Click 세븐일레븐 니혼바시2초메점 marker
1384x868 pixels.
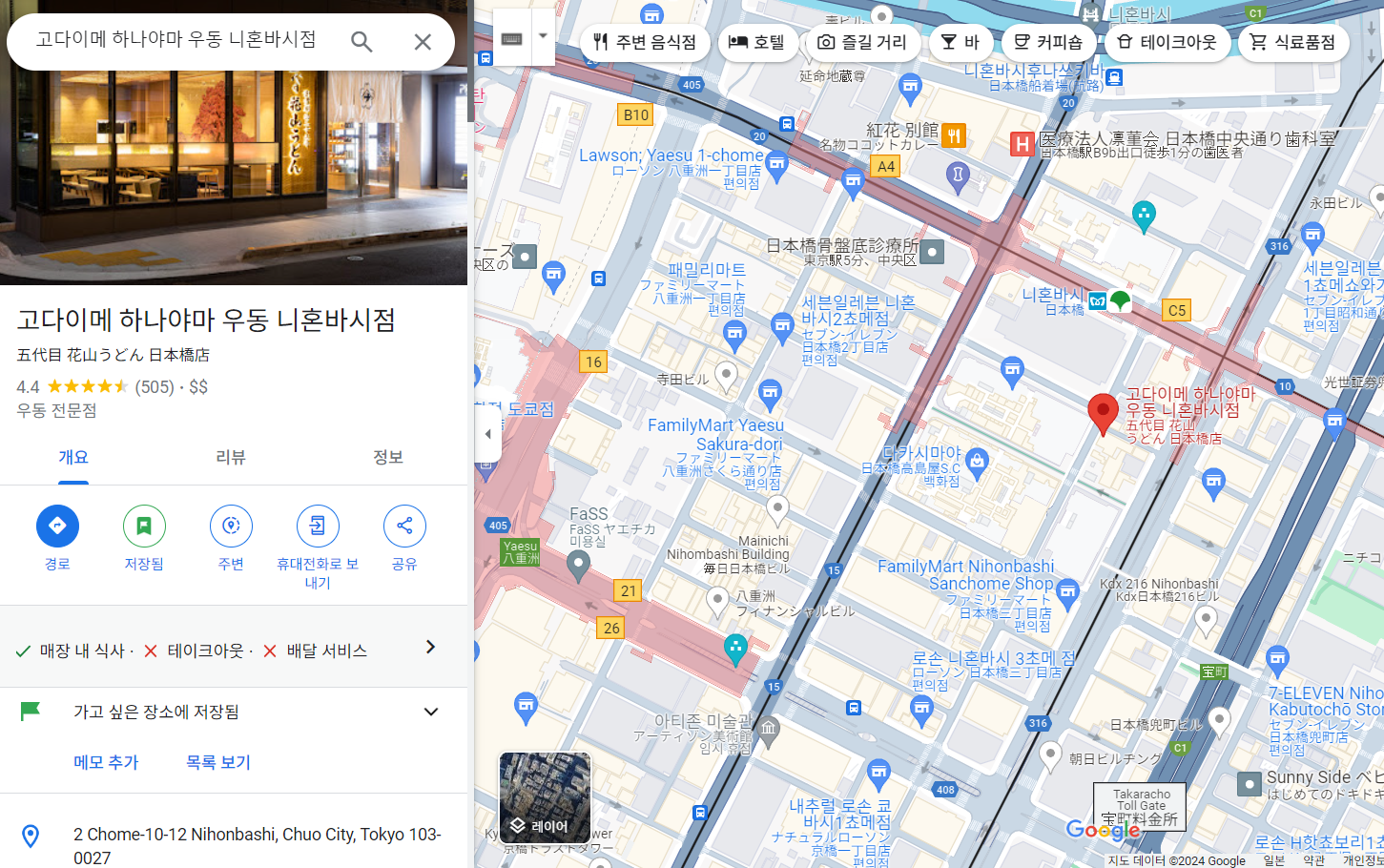(x=782, y=328)
